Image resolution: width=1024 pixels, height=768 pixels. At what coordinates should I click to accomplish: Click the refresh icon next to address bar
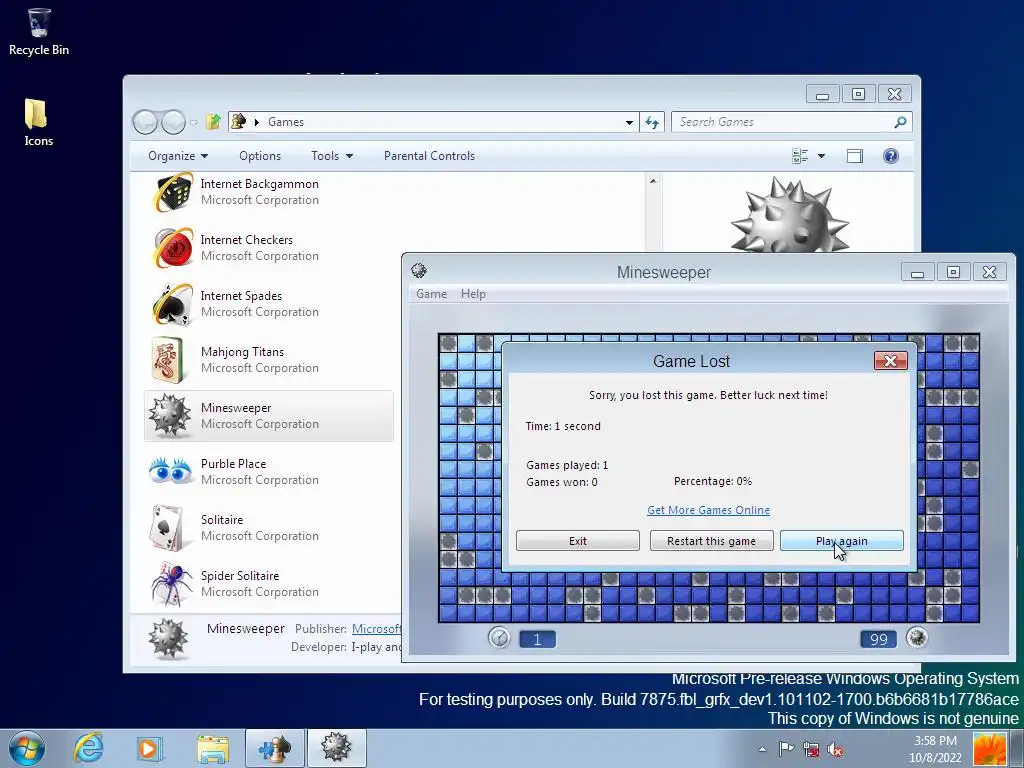[x=652, y=122]
